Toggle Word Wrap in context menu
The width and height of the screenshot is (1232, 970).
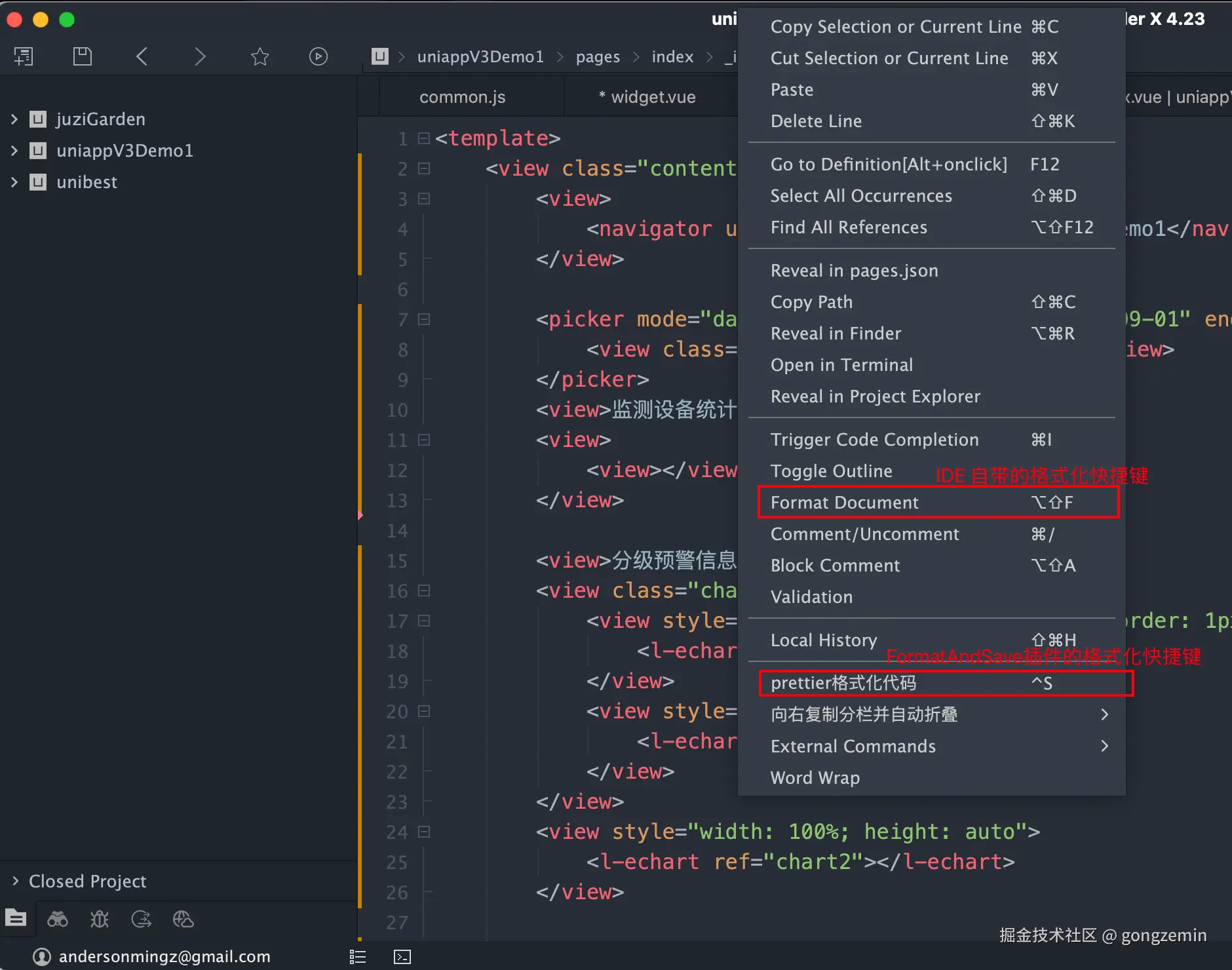[x=815, y=777]
